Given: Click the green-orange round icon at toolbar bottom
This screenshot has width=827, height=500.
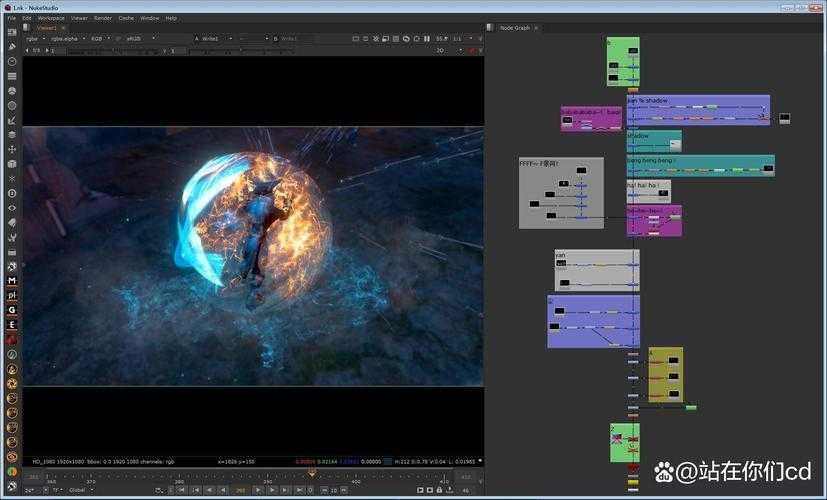Looking at the screenshot, I should point(12,472).
